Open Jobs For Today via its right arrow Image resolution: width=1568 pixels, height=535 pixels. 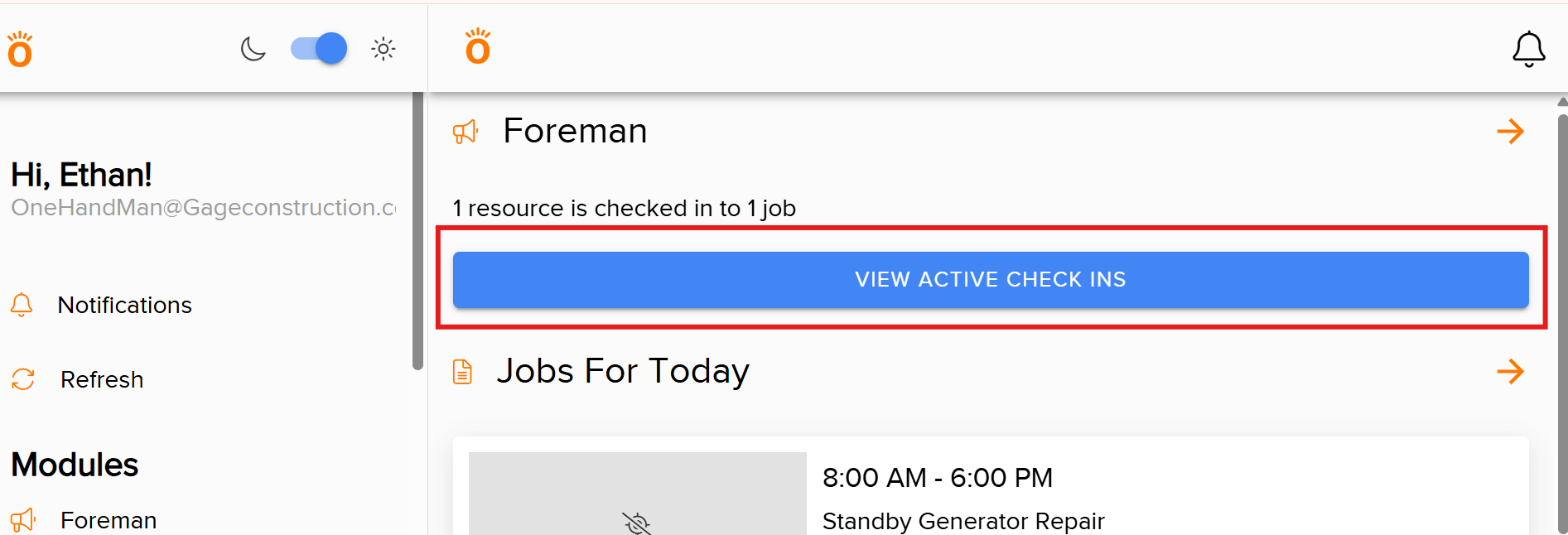pyautogui.click(x=1511, y=372)
